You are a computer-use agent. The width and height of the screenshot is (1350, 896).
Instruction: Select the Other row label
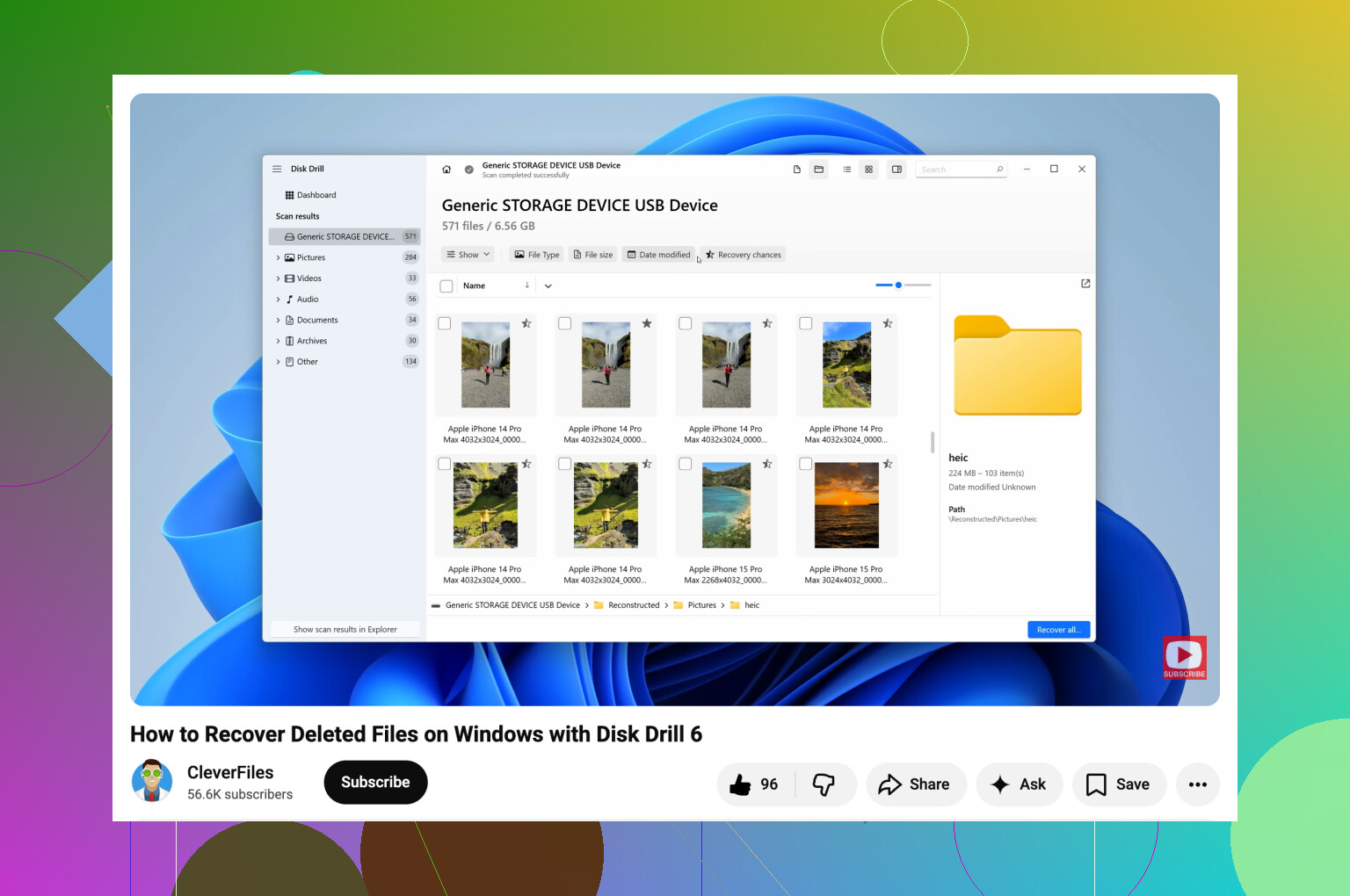(x=308, y=362)
